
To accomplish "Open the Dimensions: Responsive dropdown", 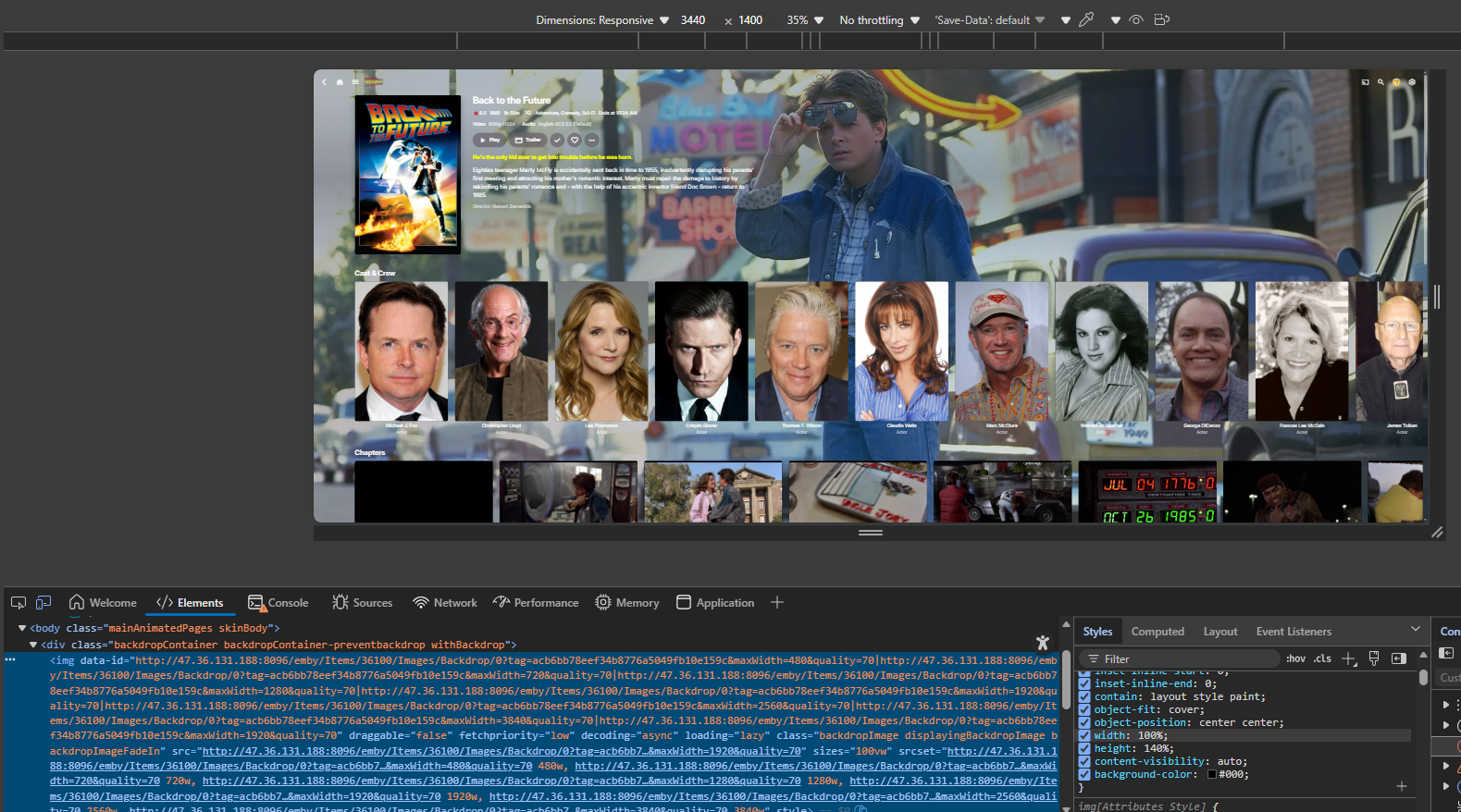I will [602, 20].
